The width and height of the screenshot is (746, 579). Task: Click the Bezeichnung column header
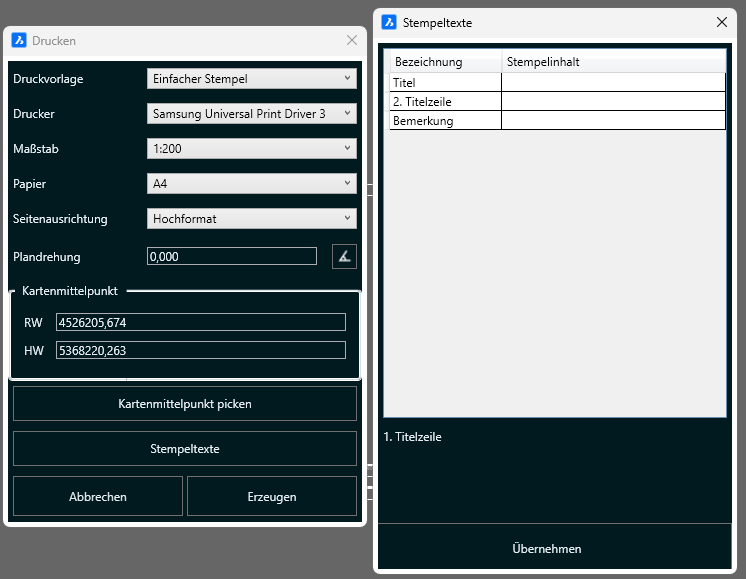click(445, 62)
